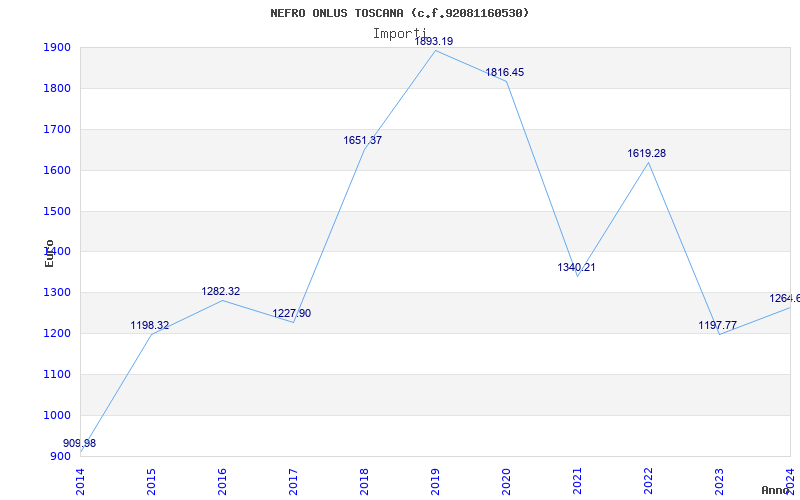Image resolution: width=800 pixels, height=500 pixels.
Task: Select the Importi subtitle label
Action: tap(399, 34)
